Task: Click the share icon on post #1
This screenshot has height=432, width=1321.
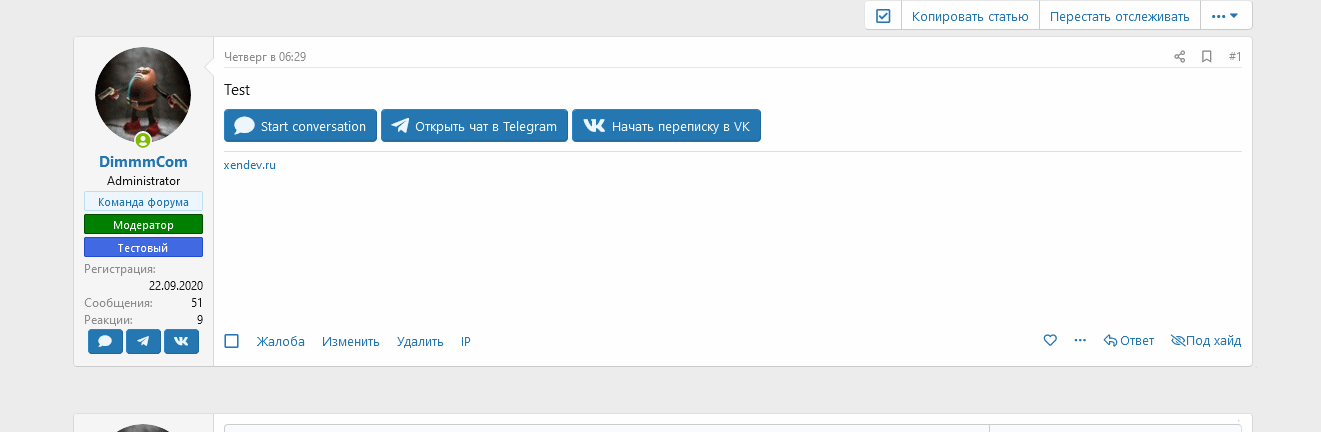Action: (1180, 57)
